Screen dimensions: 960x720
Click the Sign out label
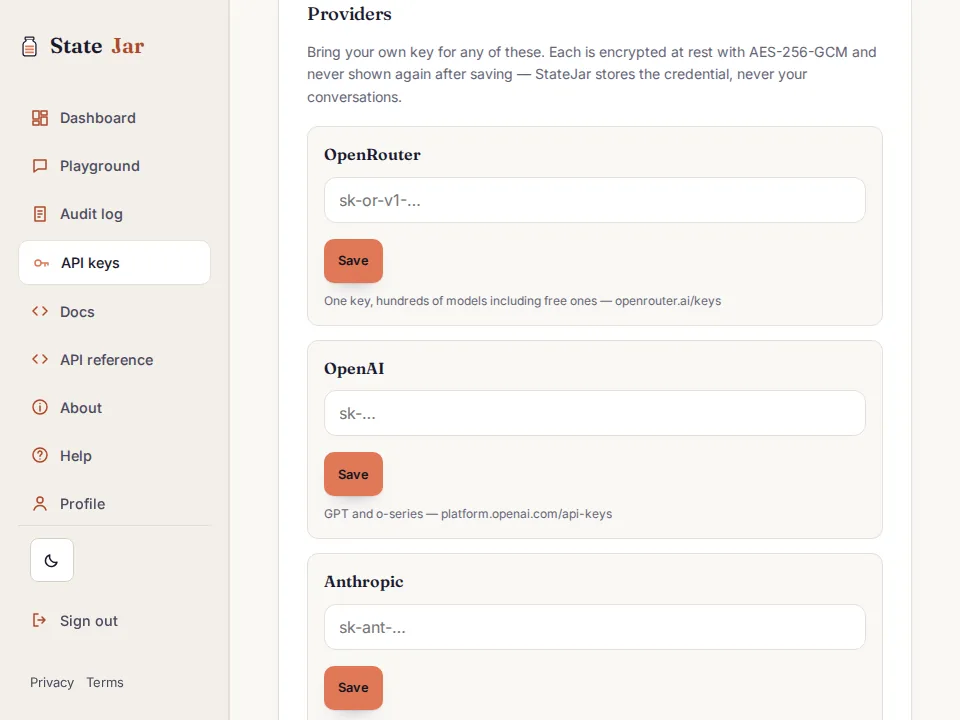point(89,621)
